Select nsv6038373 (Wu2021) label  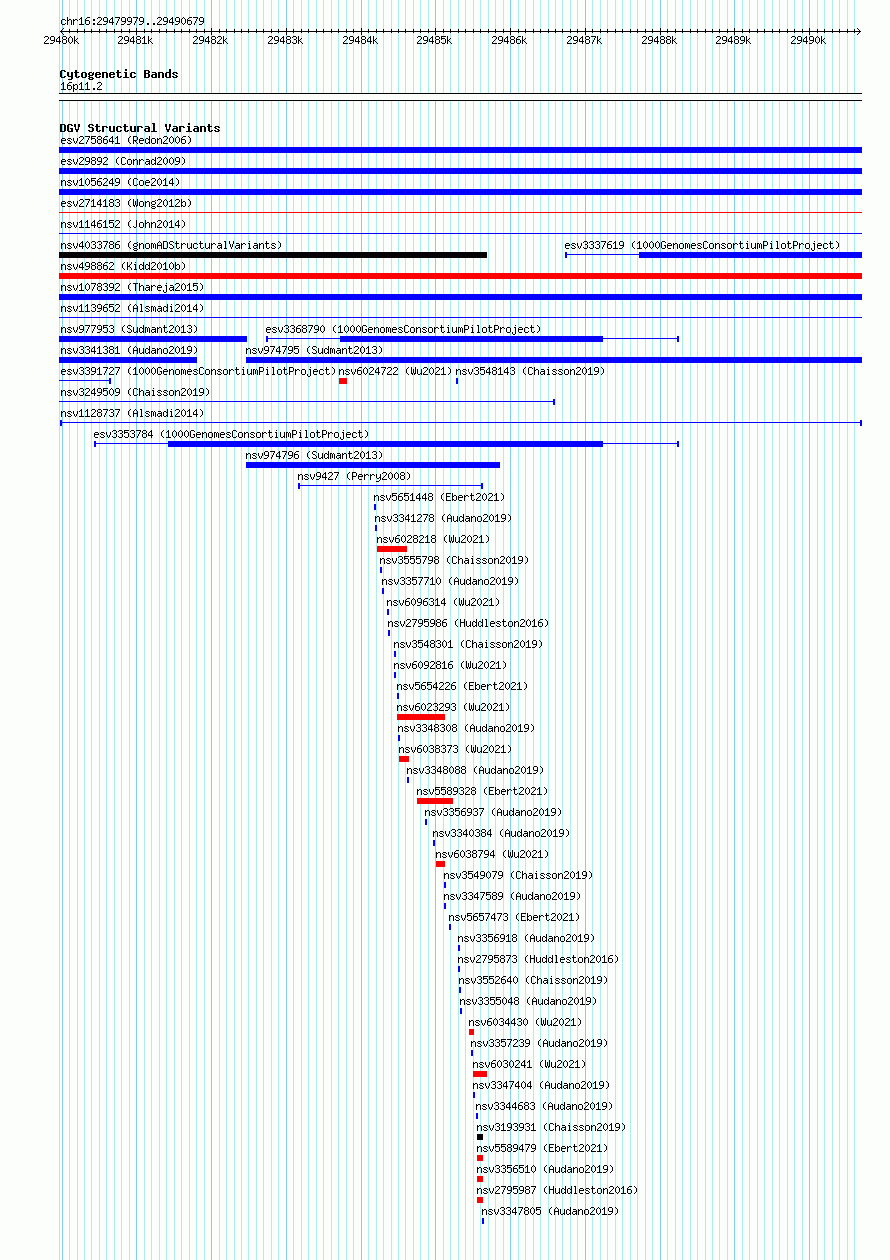pos(455,749)
